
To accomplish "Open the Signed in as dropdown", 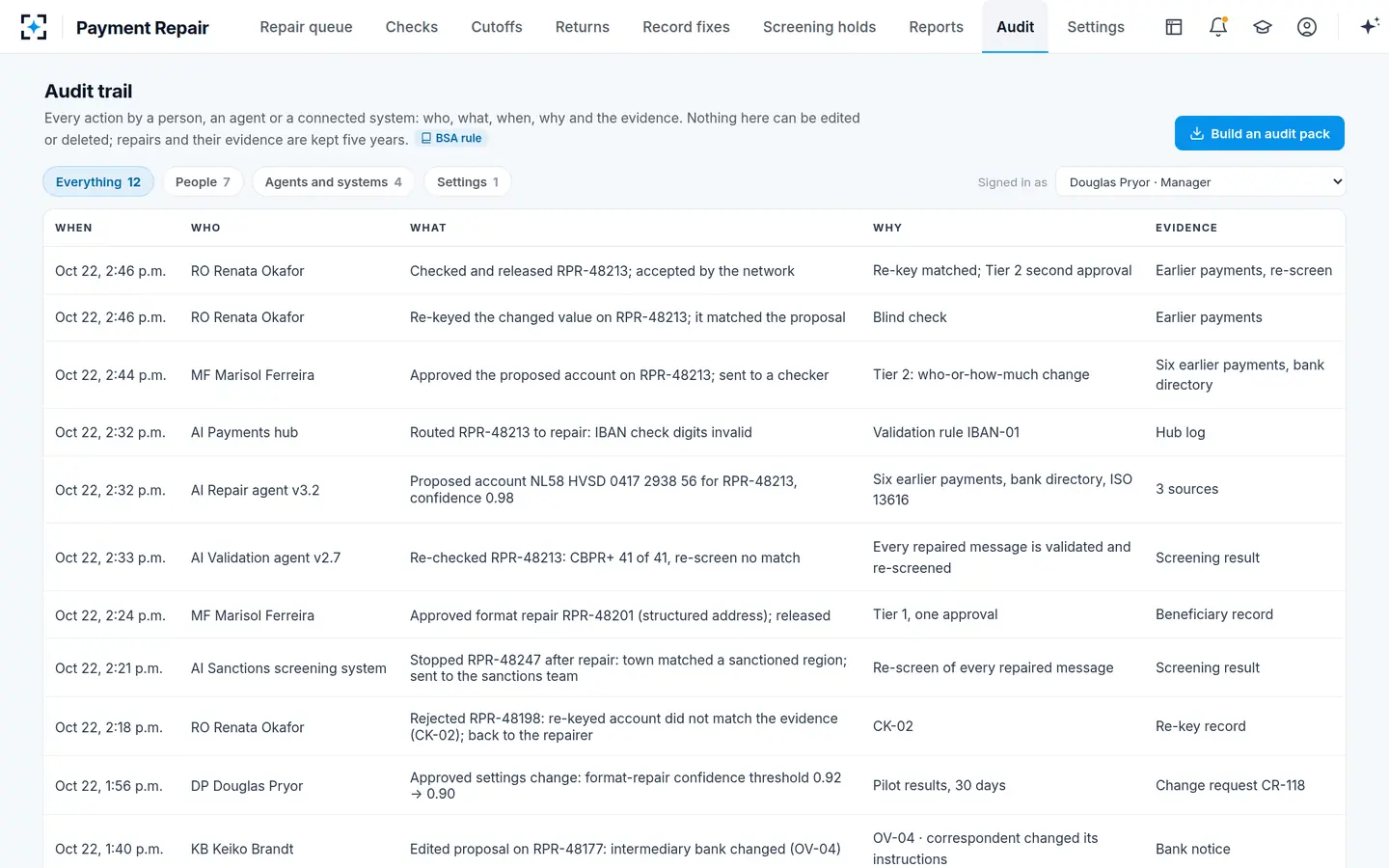I will (x=1201, y=182).
